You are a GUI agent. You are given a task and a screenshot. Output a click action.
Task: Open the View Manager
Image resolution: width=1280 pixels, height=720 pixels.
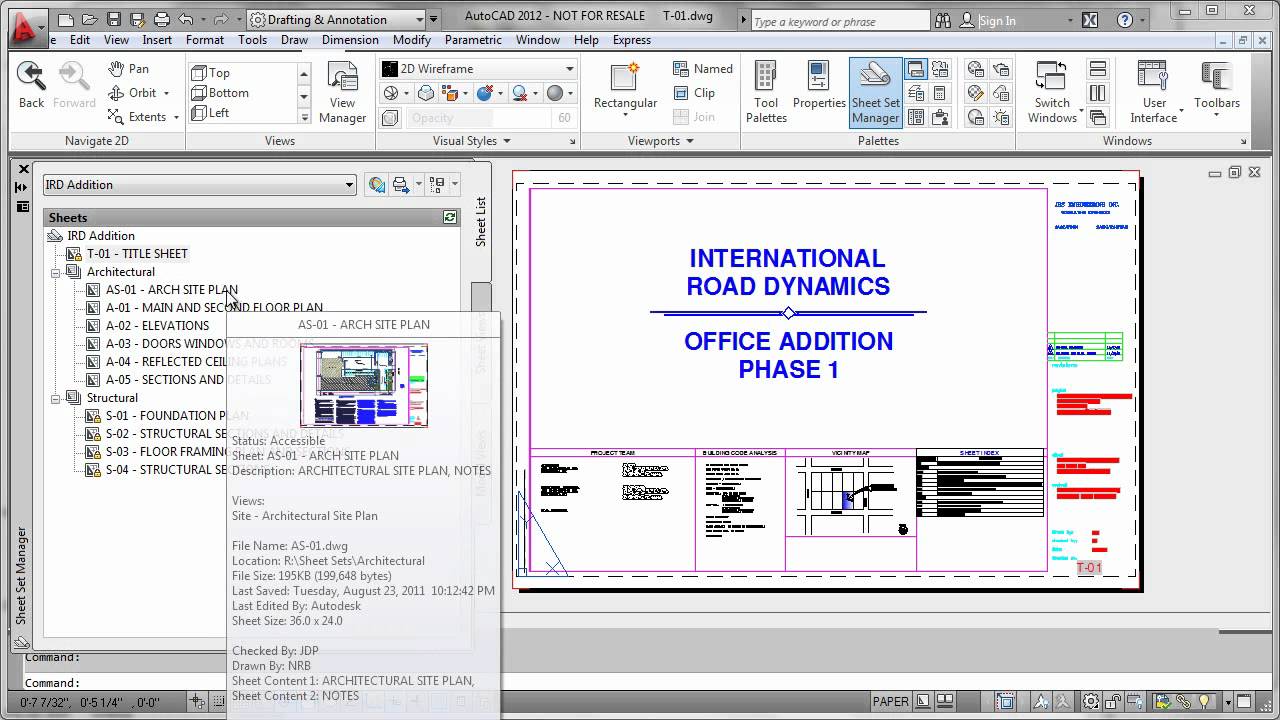tap(342, 92)
